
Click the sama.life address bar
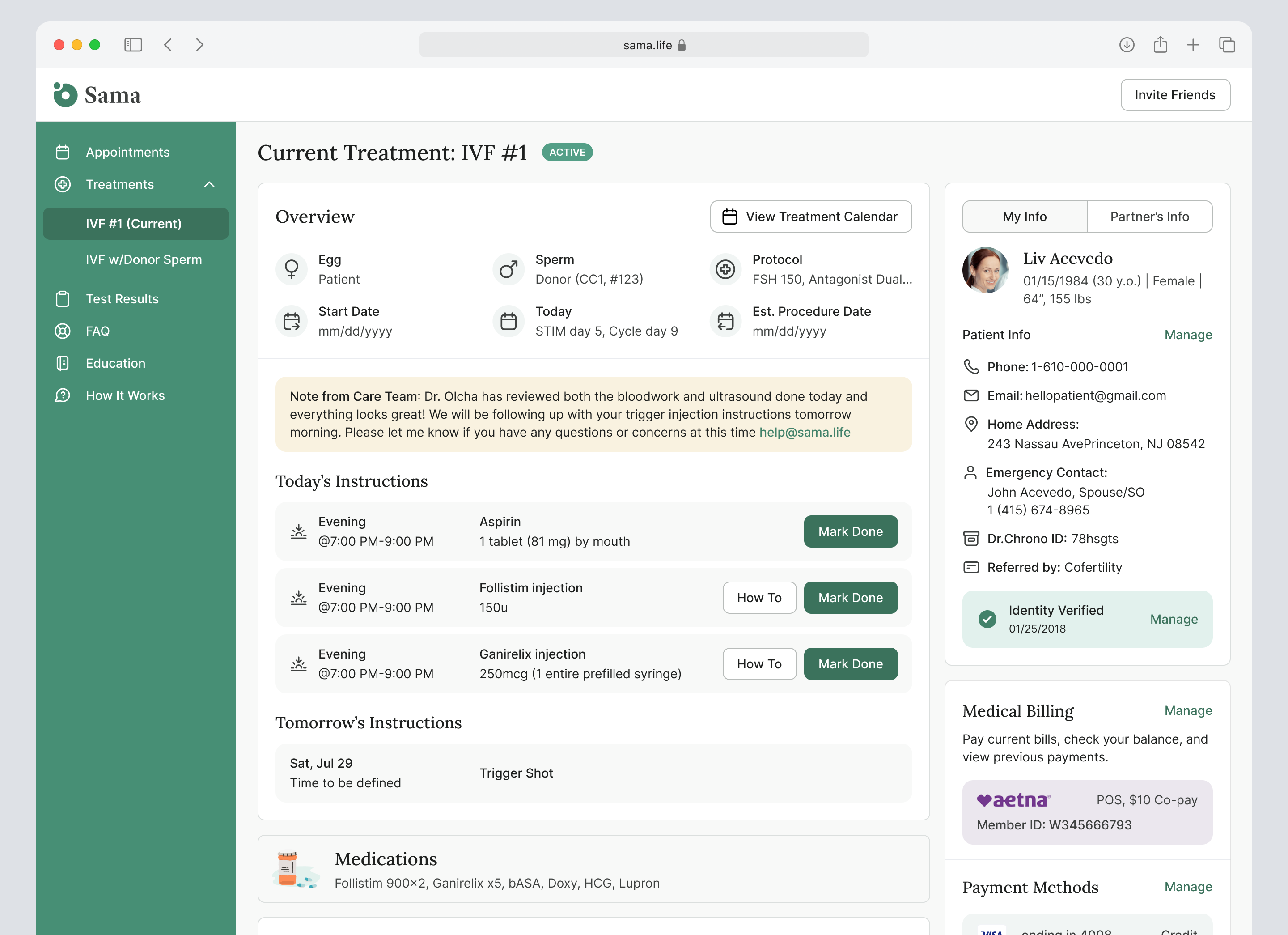coord(644,45)
